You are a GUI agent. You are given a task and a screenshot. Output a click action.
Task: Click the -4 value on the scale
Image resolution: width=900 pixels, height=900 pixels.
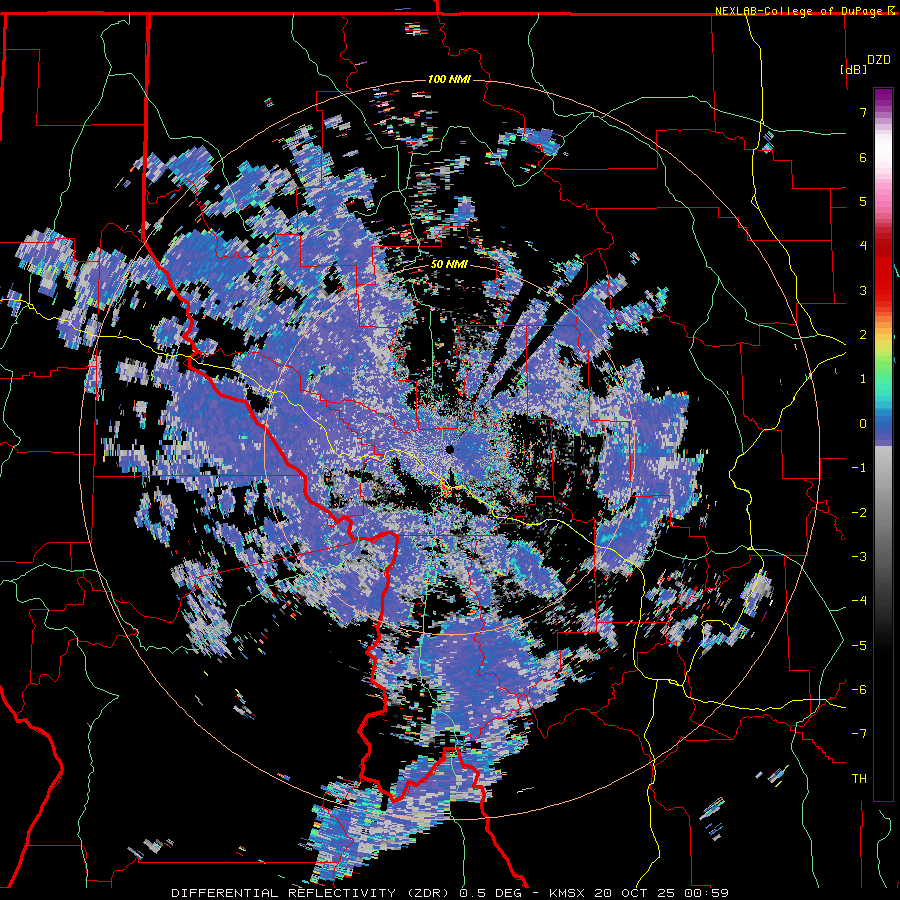[859, 601]
